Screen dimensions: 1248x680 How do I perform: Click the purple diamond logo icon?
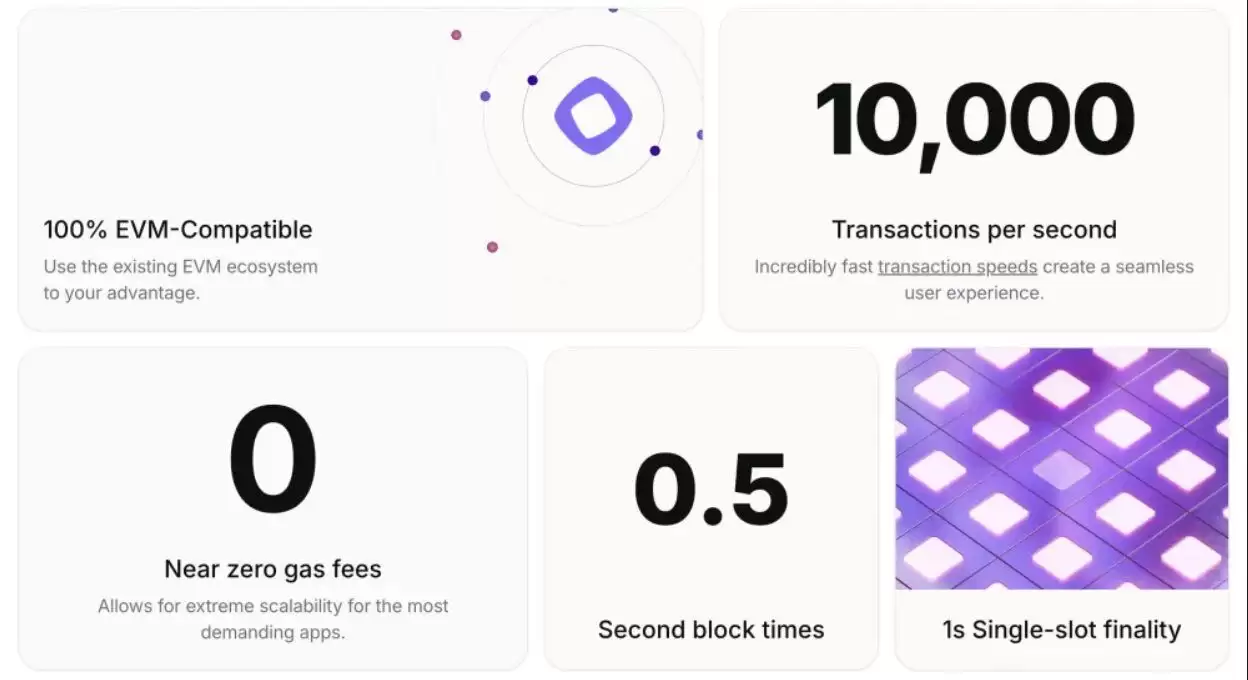tap(593, 116)
